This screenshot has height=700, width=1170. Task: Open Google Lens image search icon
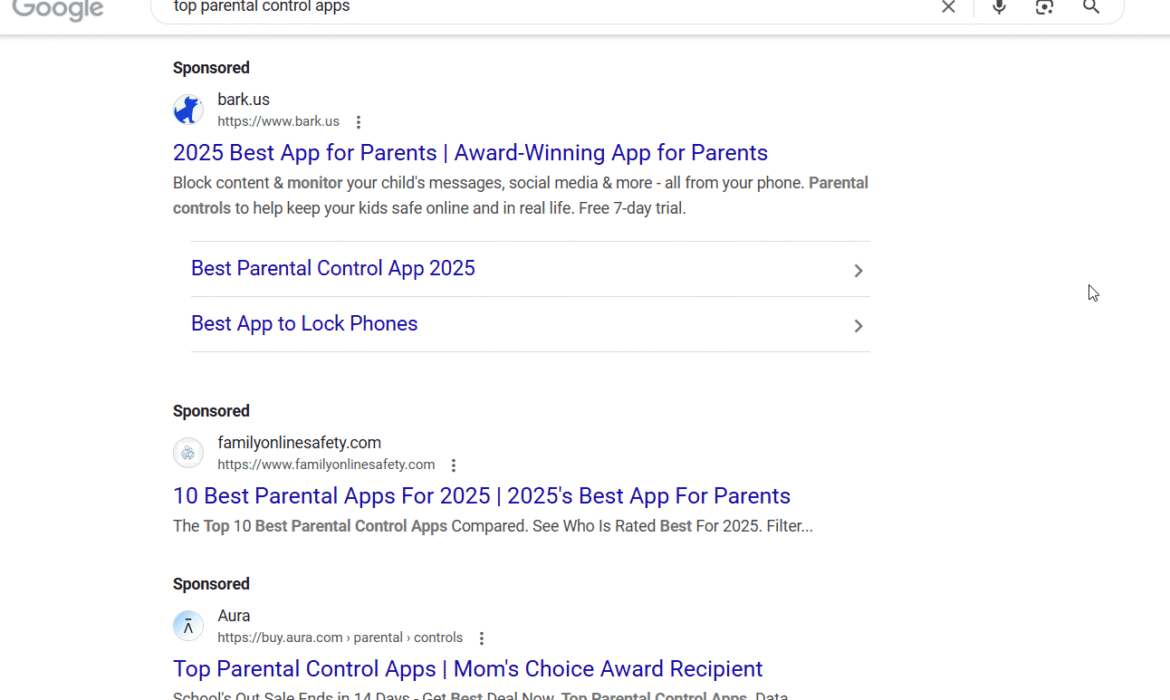coord(1045,7)
